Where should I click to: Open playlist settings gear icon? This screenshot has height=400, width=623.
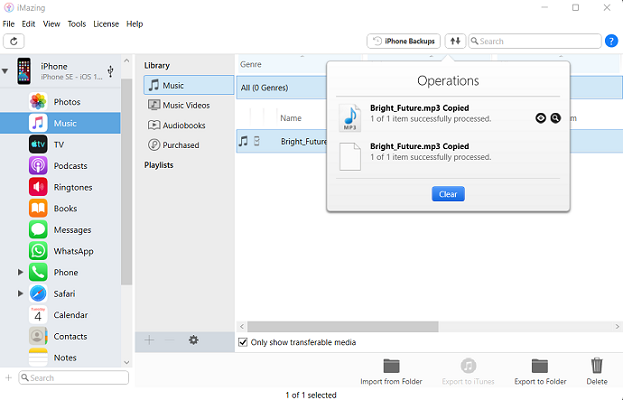point(193,340)
